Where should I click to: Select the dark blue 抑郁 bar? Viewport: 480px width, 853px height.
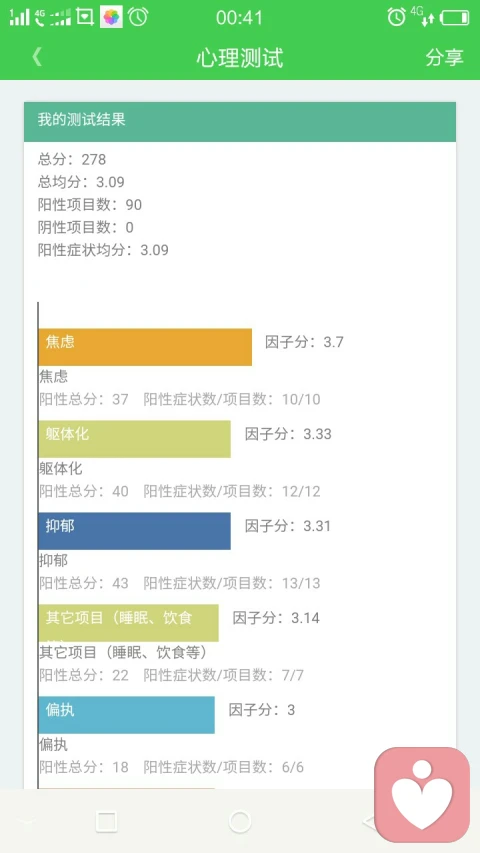[134, 531]
